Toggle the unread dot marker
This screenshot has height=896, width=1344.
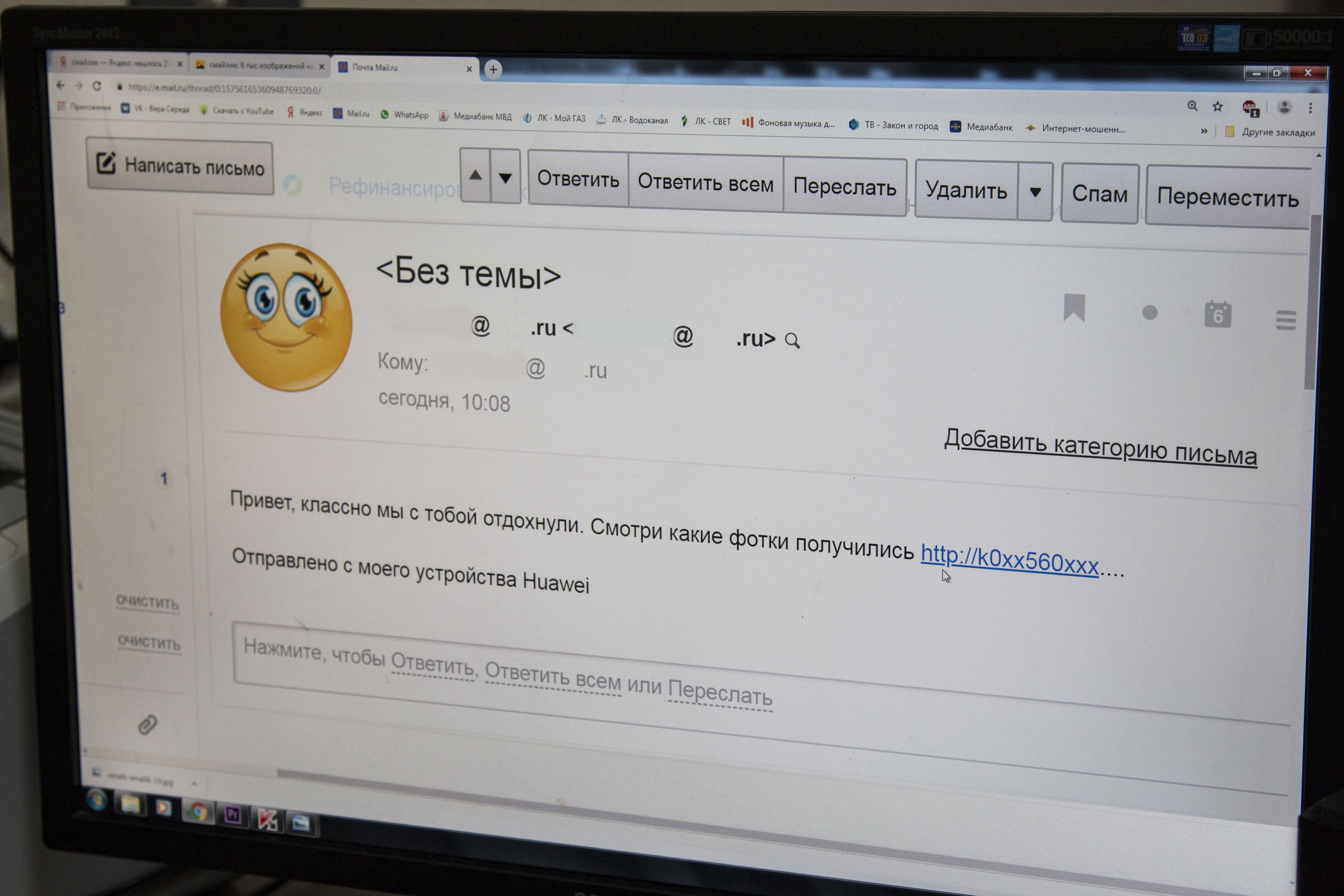(x=1149, y=312)
